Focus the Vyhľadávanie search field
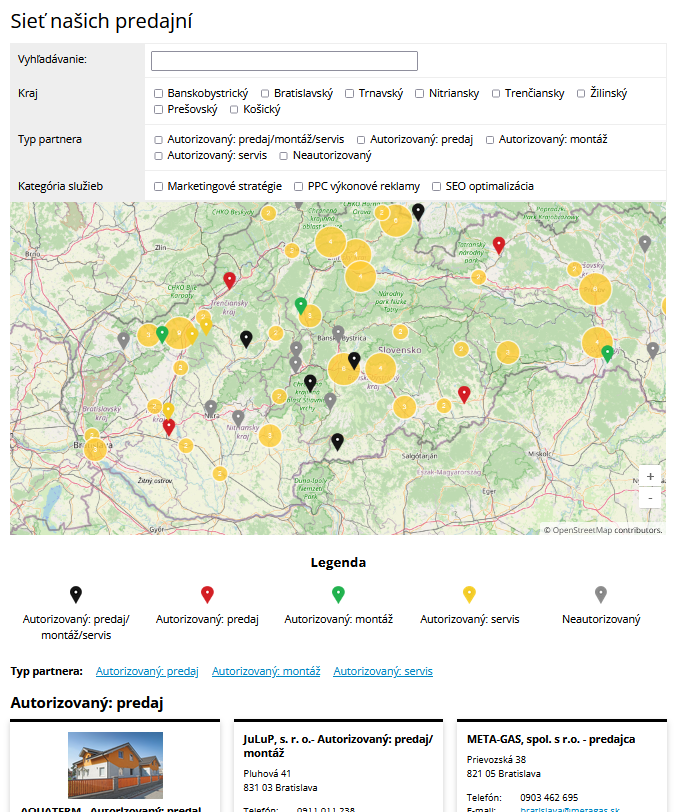The height and width of the screenshot is (812, 695). [284, 61]
